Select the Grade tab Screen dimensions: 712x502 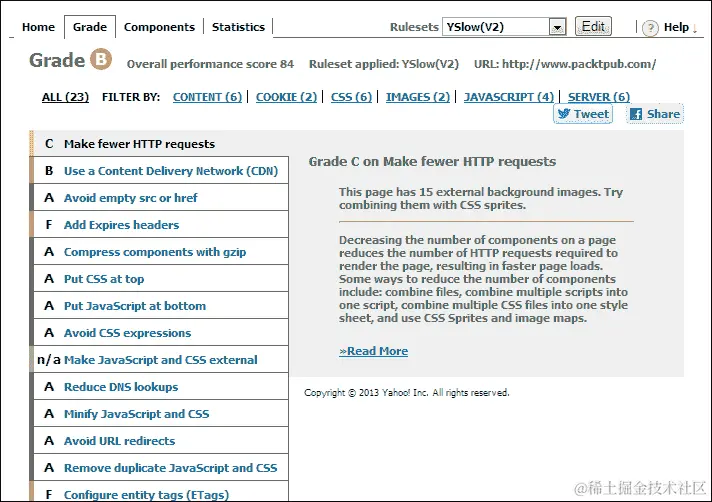click(x=90, y=27)
